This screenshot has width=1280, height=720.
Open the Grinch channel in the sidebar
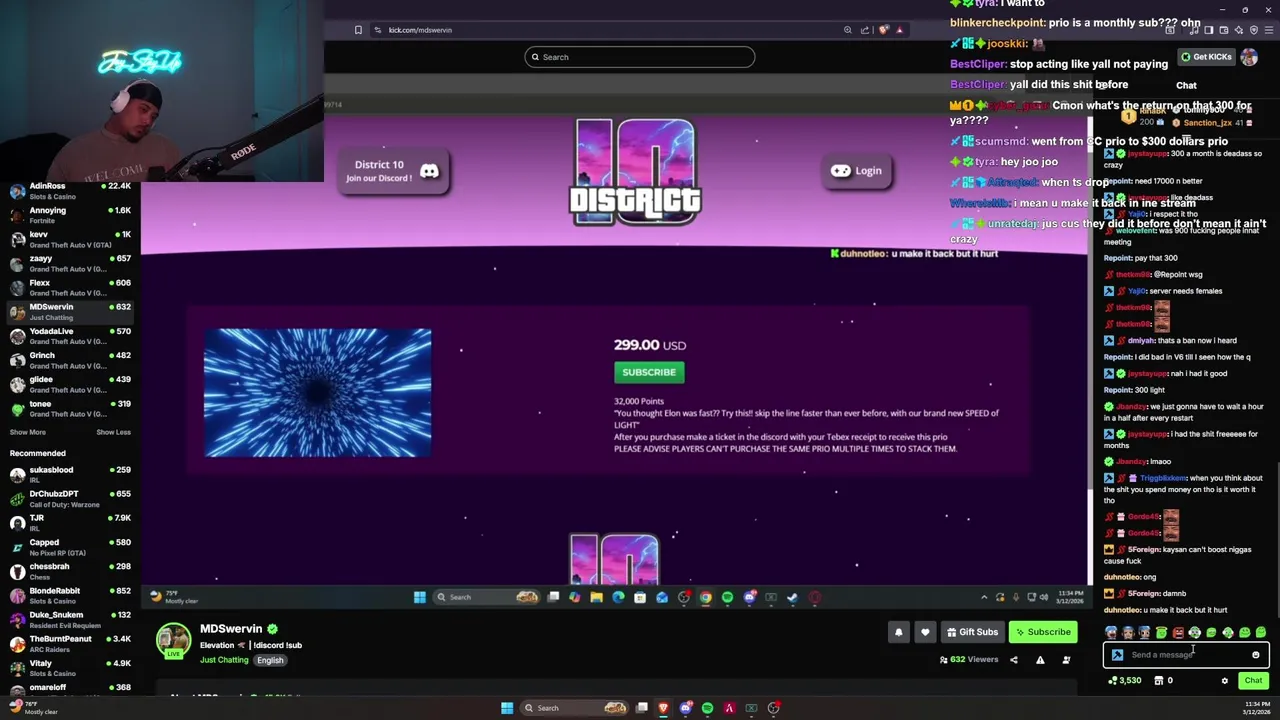tap(70, 360)
